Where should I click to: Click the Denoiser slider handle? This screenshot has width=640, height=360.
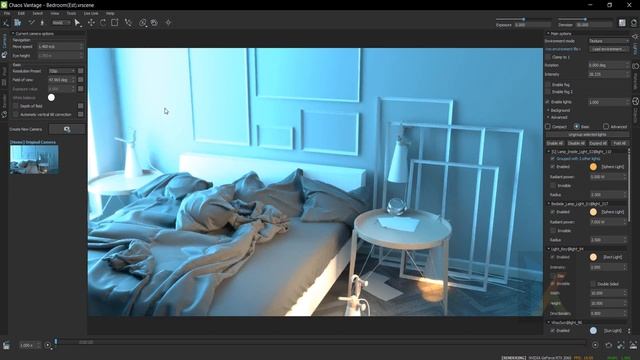(x=585, y=19)
